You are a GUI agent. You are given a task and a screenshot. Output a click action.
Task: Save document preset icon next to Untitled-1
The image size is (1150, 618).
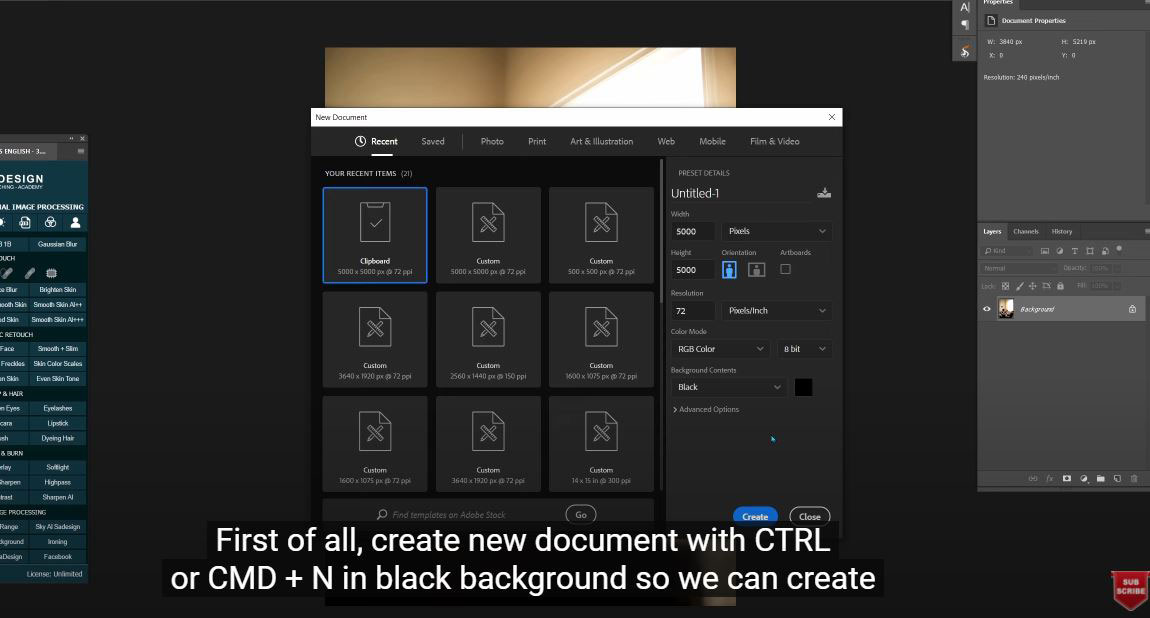(824, 193)
